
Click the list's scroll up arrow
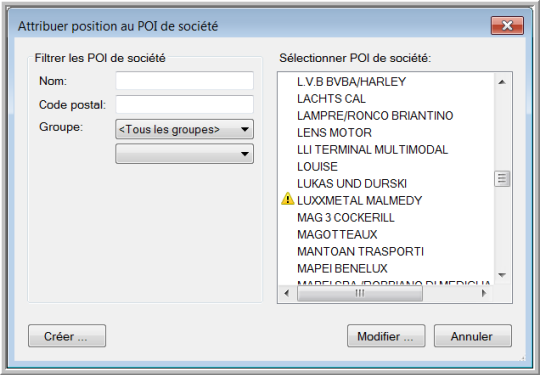point(502,82)
